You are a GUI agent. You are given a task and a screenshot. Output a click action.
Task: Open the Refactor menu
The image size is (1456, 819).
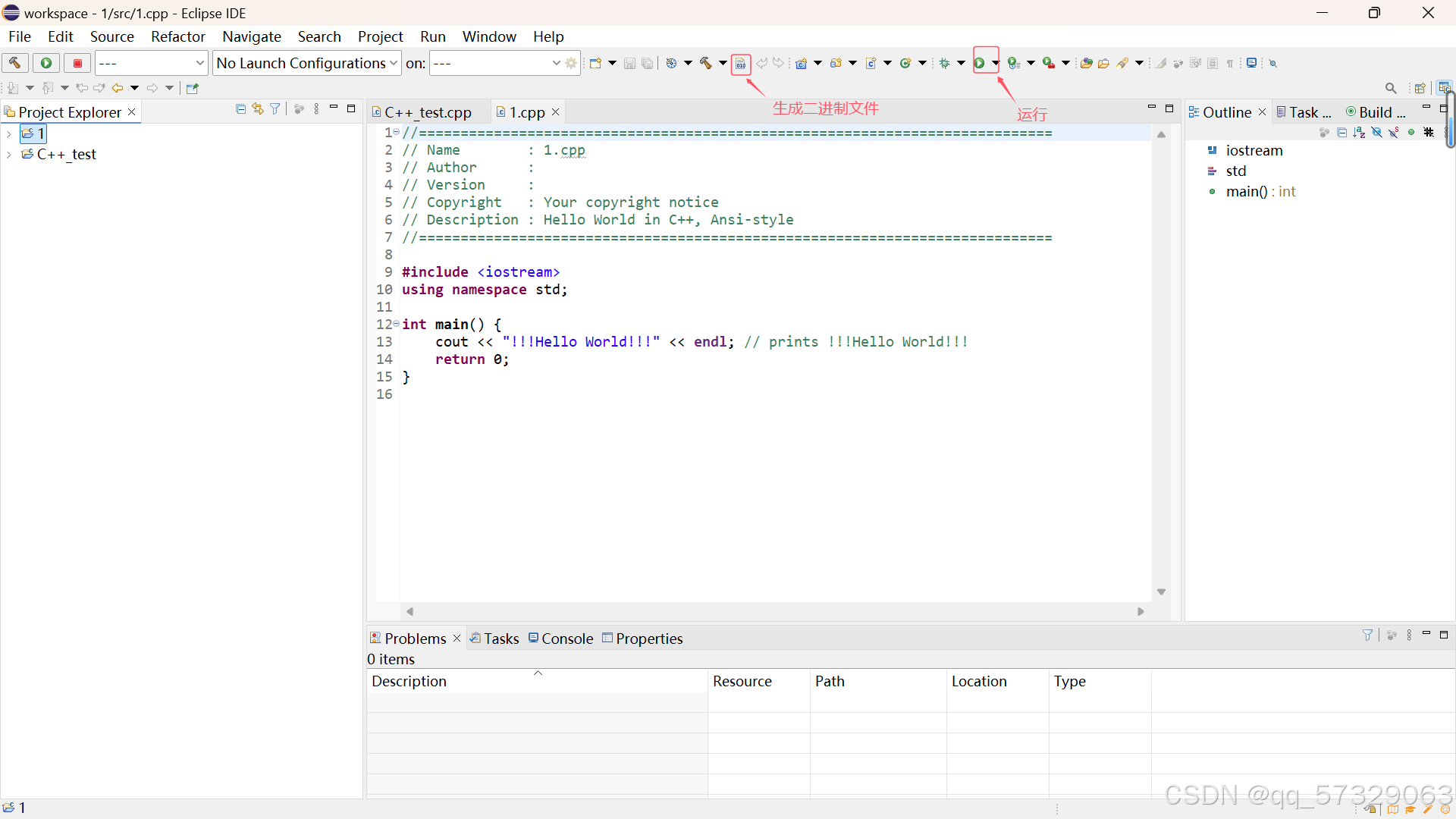(177, 36)
